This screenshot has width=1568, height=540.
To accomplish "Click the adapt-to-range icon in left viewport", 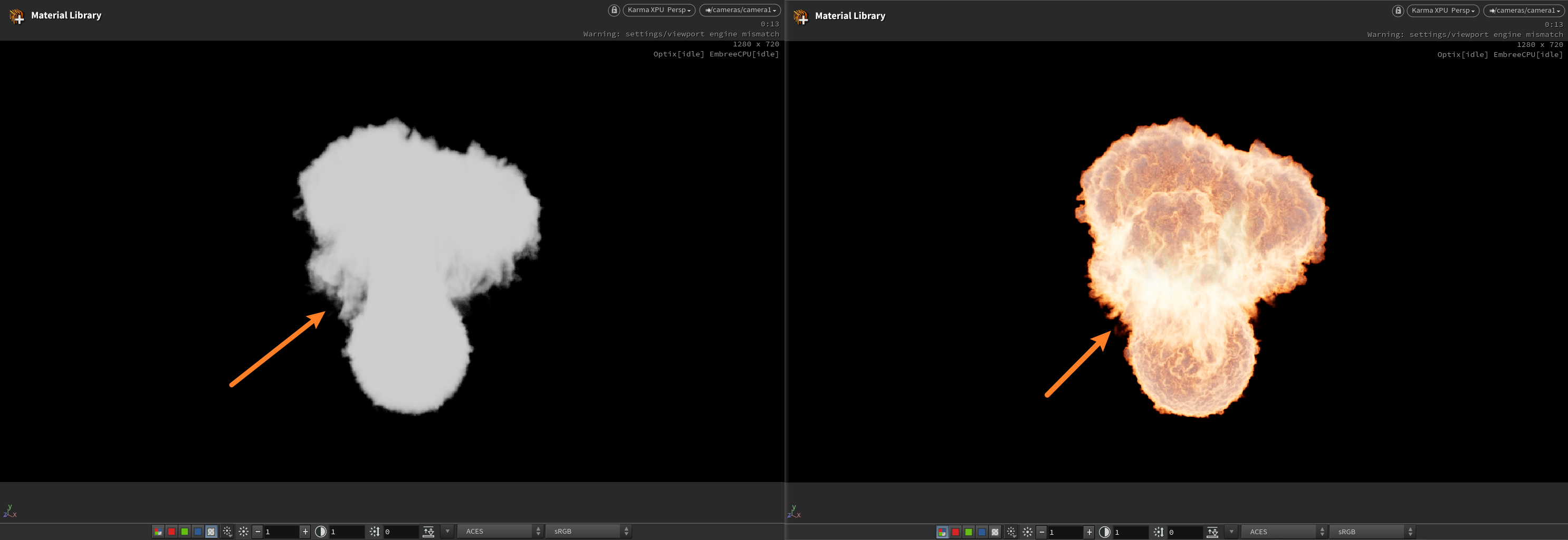I will (x=428, y=532).
